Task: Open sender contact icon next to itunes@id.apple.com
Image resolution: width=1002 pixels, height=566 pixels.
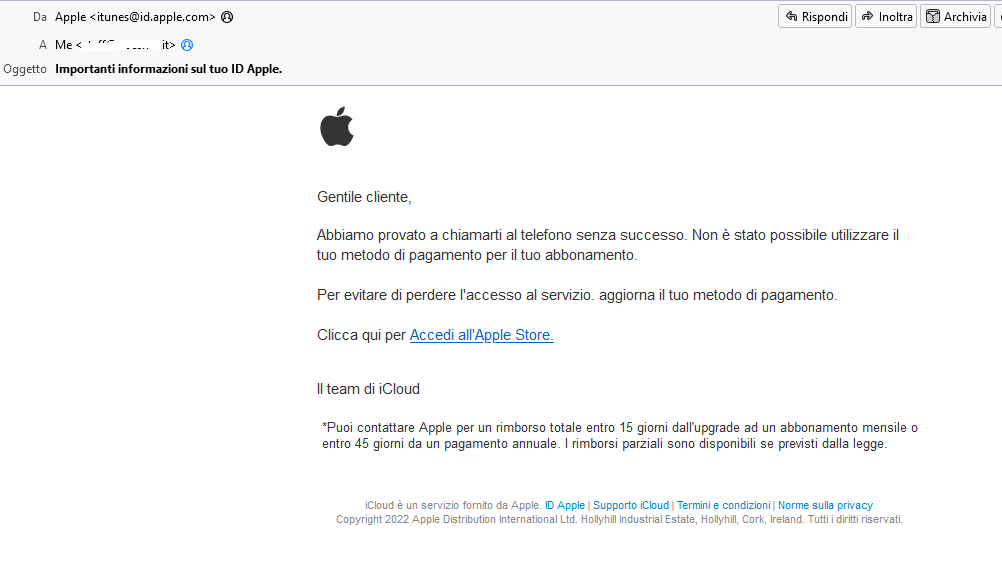Action: pyautogui.click(x=227, y=17)
